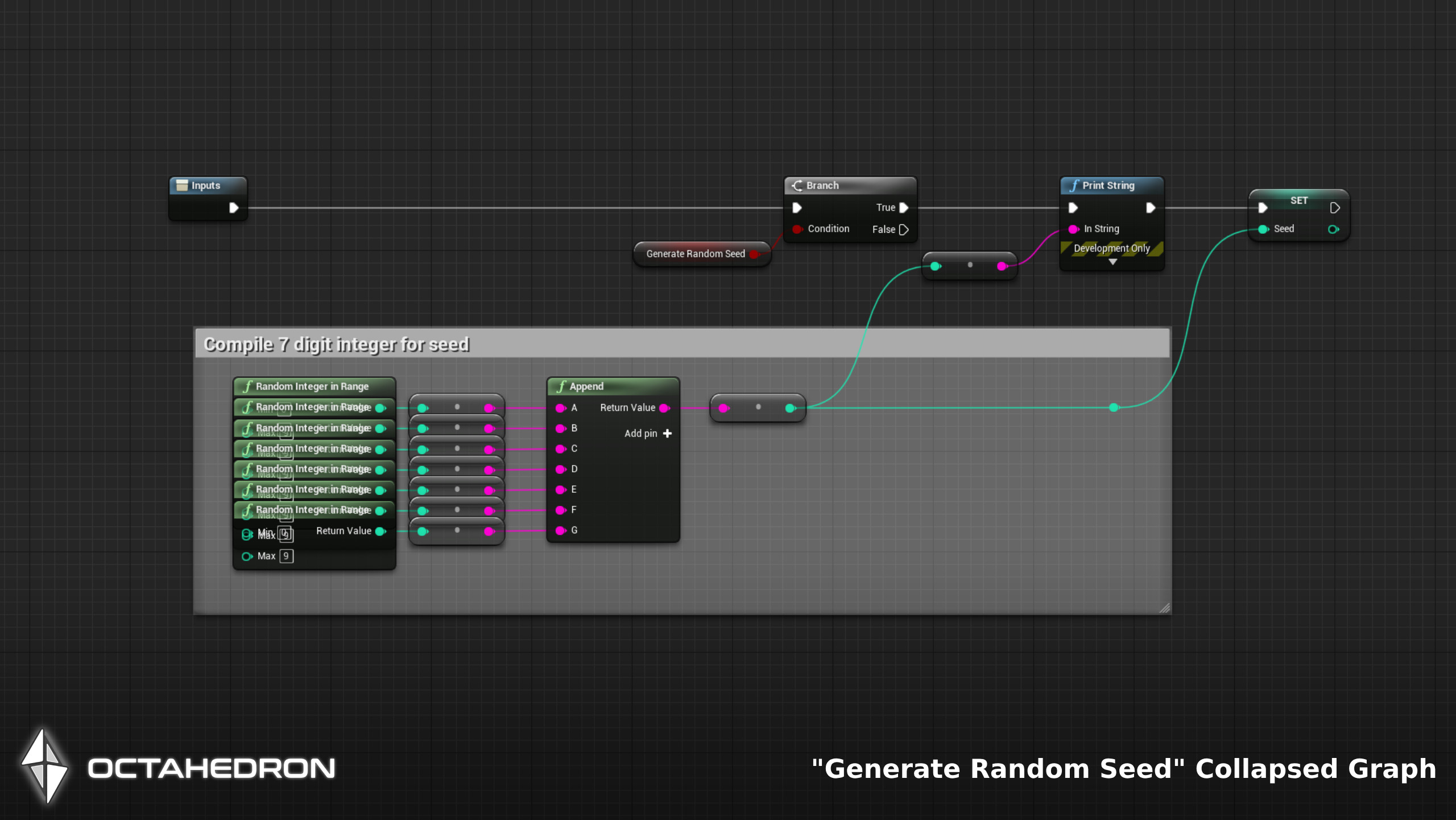
Task: Click the In String pin on Print String
Action: tap(1073, 229)
